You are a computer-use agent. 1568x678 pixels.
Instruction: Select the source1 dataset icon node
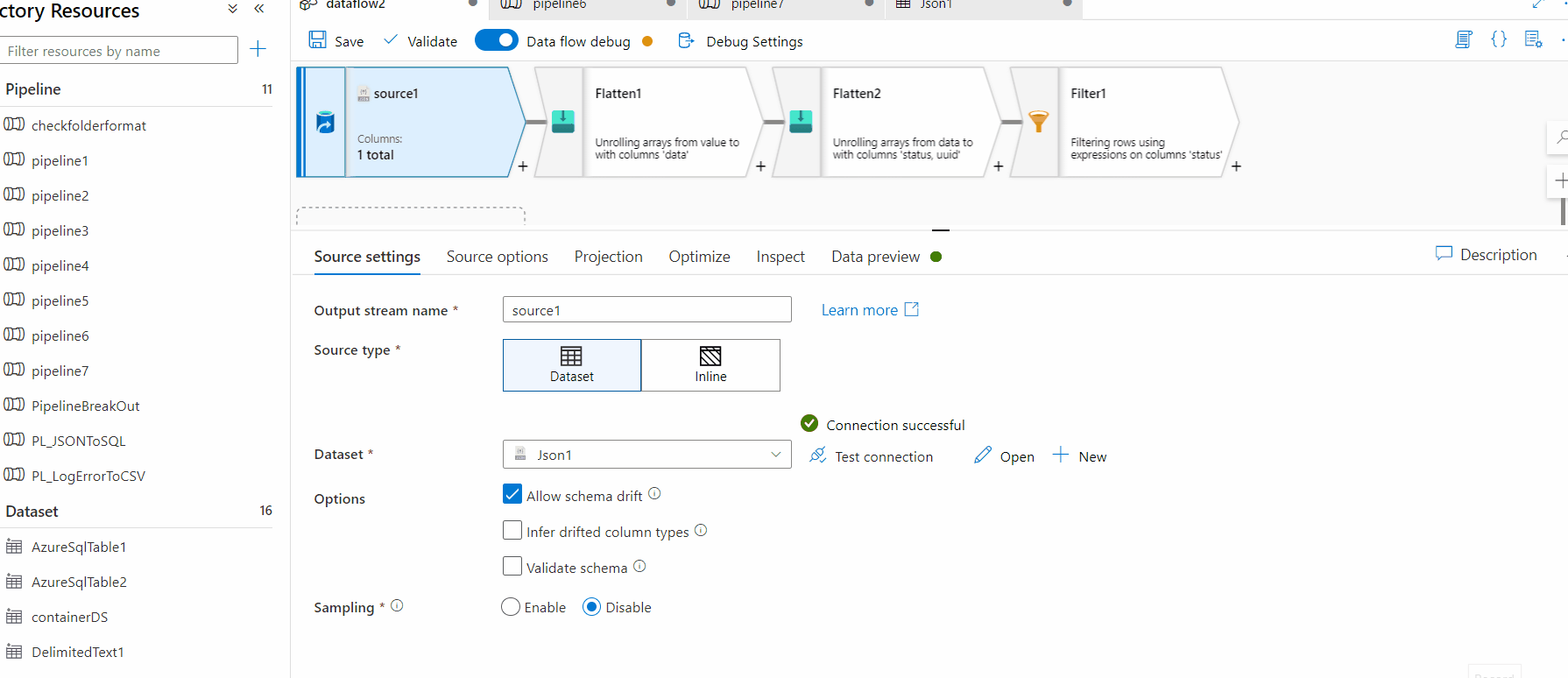click(325, 122)
